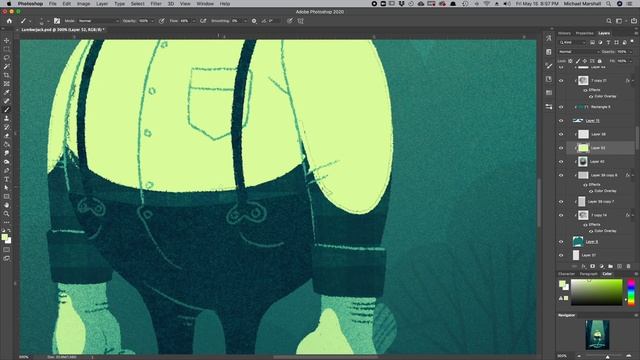
Task: Toggle visibility of 7 copy 14 layer
Action: point(561,215)
